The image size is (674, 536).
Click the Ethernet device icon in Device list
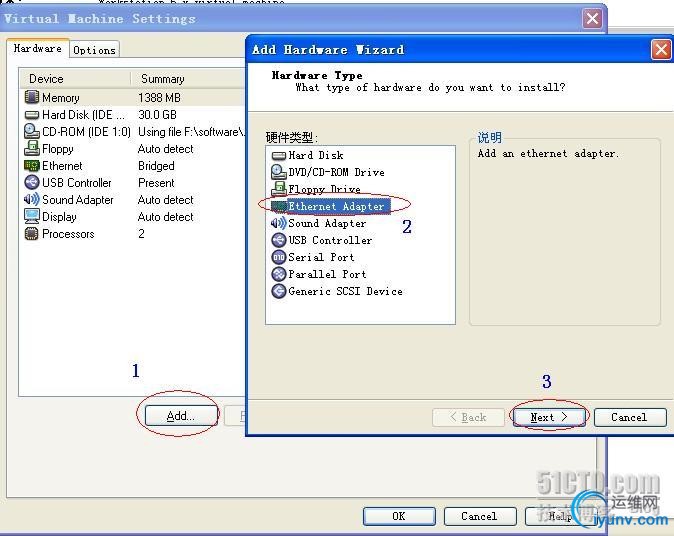point(32,165)
